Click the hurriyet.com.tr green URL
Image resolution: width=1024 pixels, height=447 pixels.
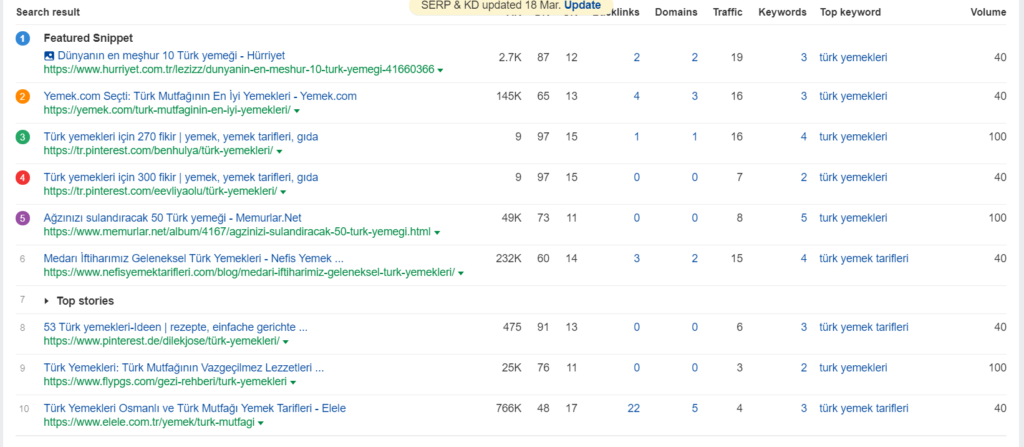[239, 69]
